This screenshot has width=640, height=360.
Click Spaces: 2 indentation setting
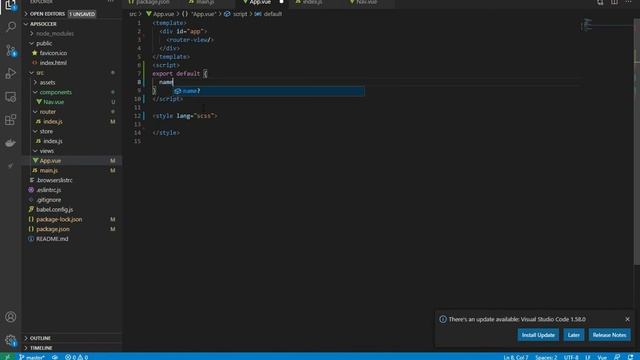pos(546,357)
